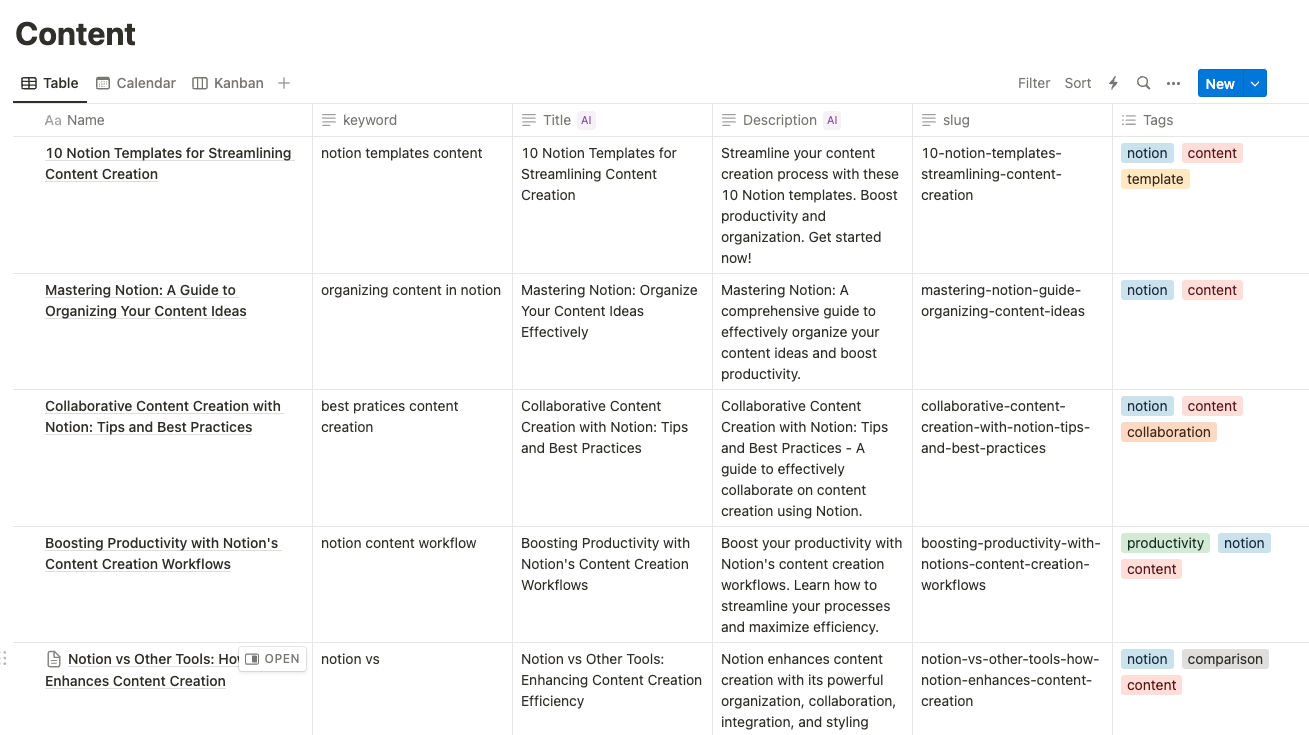This screenshot has height=735, width=1309.
Task: Click the AI badge on Title column
Action: [x=587, y=120]
